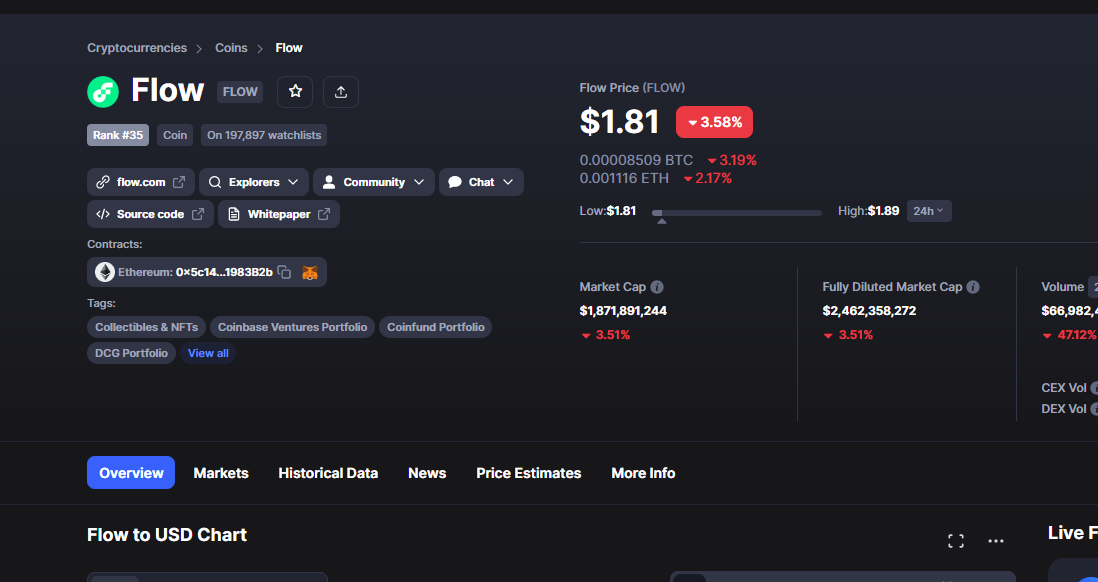Open the Price Estimates tab
The image size is (1098, 582).
point(529,473)
